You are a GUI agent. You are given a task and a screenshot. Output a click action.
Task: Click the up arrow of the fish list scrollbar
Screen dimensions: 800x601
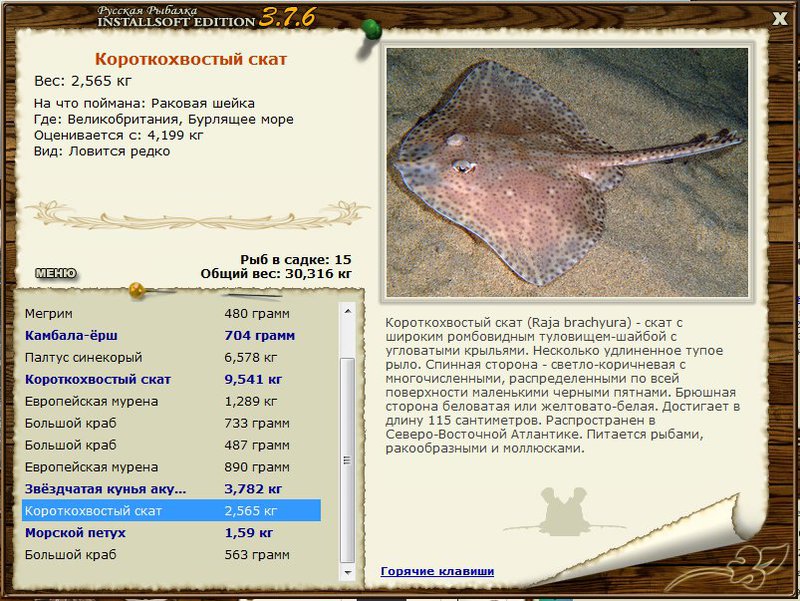point(347,311)
